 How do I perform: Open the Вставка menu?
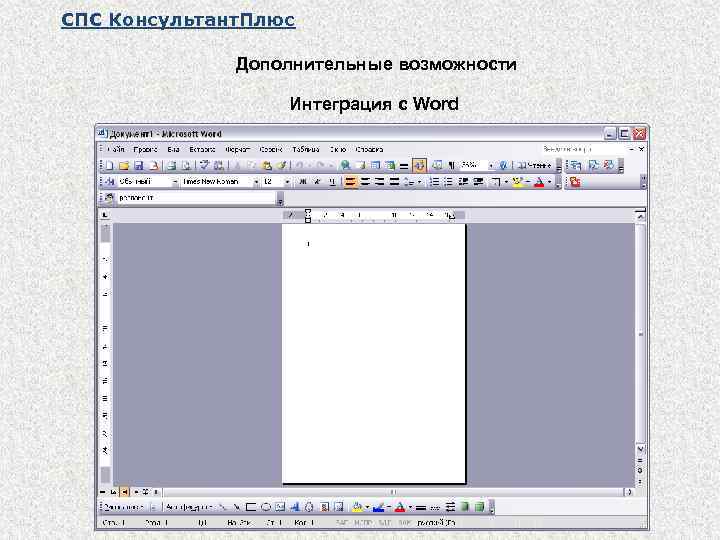click(x=202, y=149)
